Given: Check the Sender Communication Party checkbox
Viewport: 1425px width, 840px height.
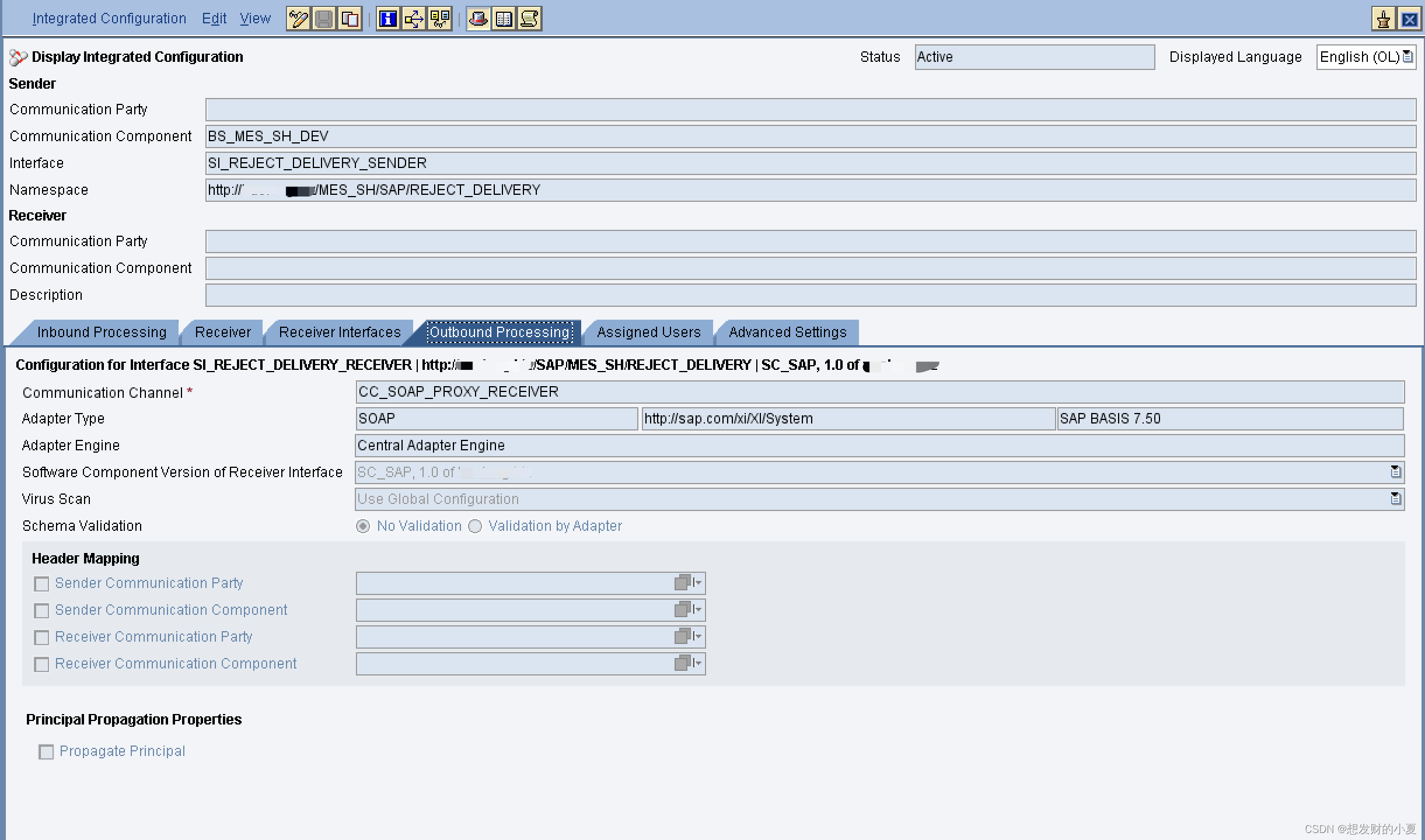Looking at the screenshot, I should [x=41, y=584].
